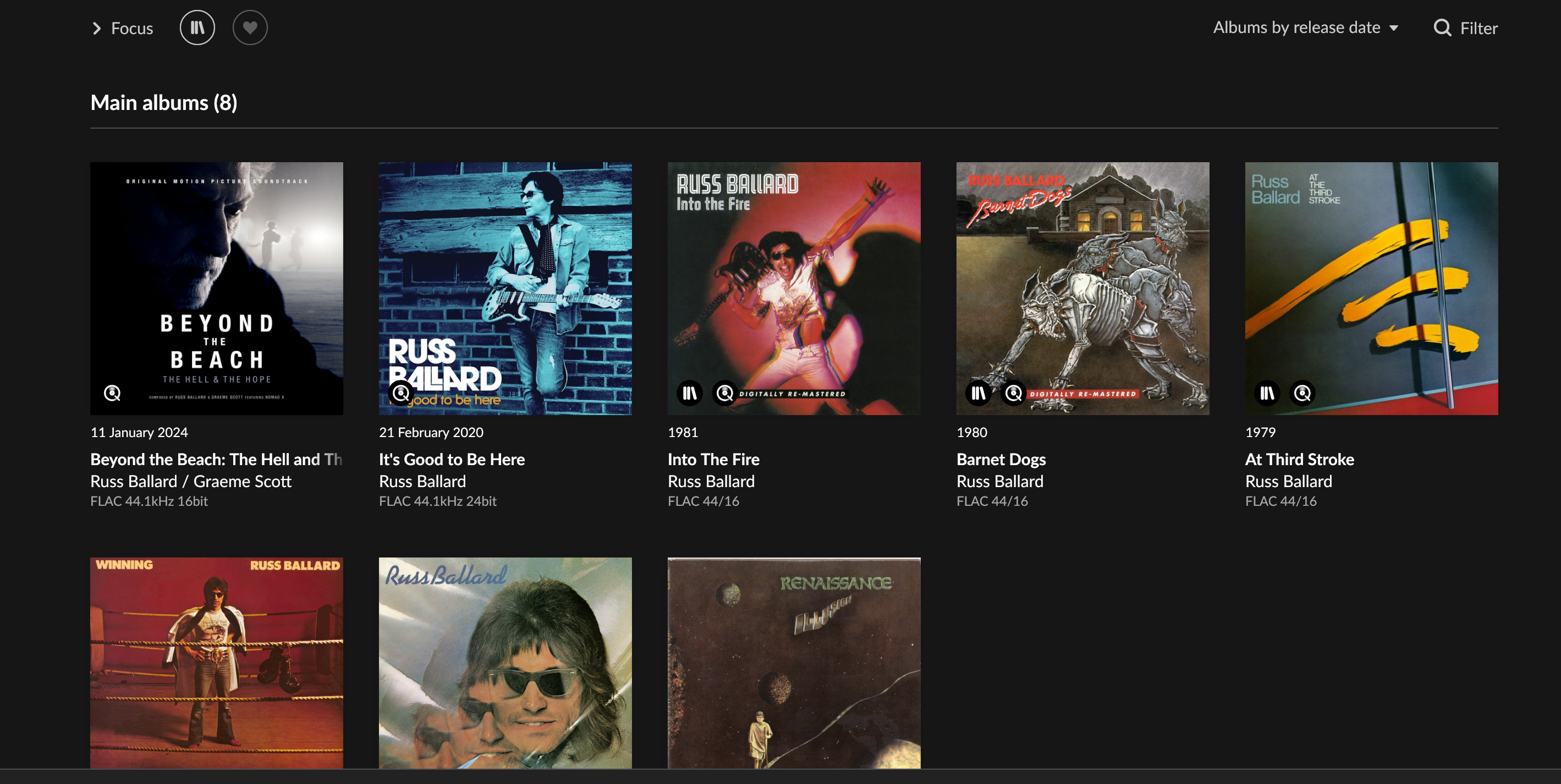Click library icon on Into The Fire cover
Image resolution: width=1561 pixels, height=784 pixels.
pyautogui.click(x=690, y=393)
